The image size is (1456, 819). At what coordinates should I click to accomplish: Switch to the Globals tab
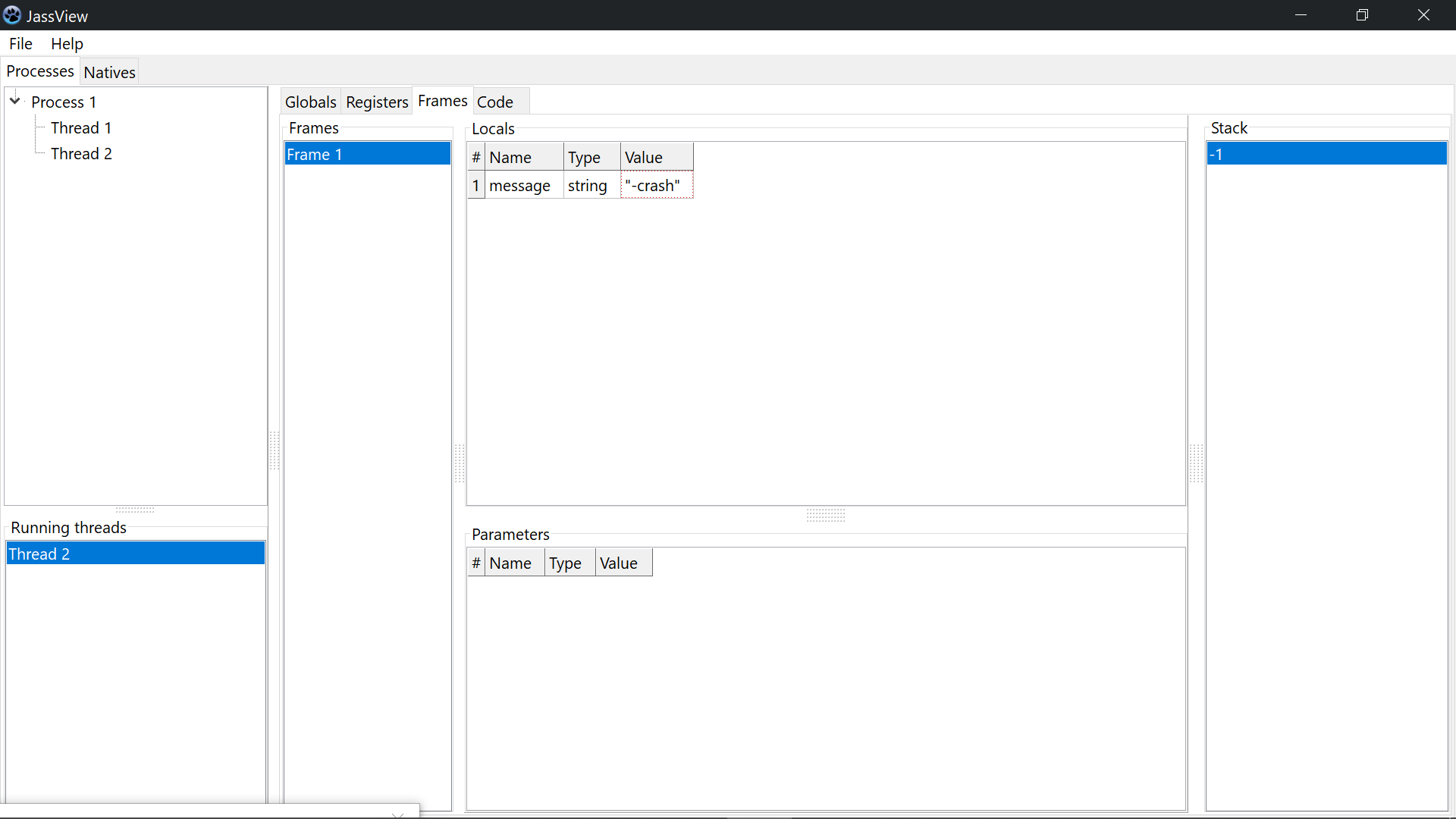(310, 102)
